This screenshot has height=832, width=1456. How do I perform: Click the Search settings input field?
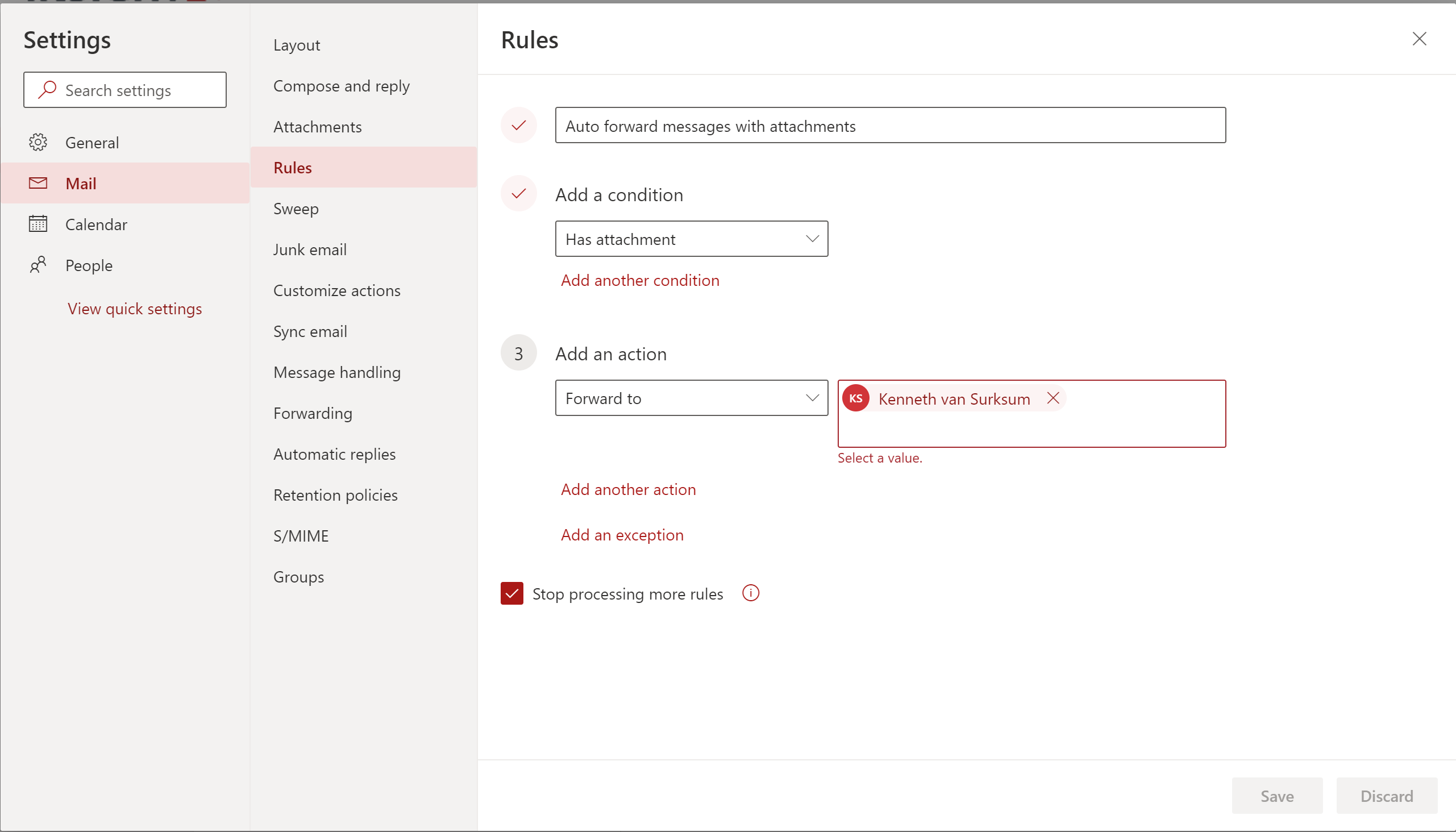point(124,90)
